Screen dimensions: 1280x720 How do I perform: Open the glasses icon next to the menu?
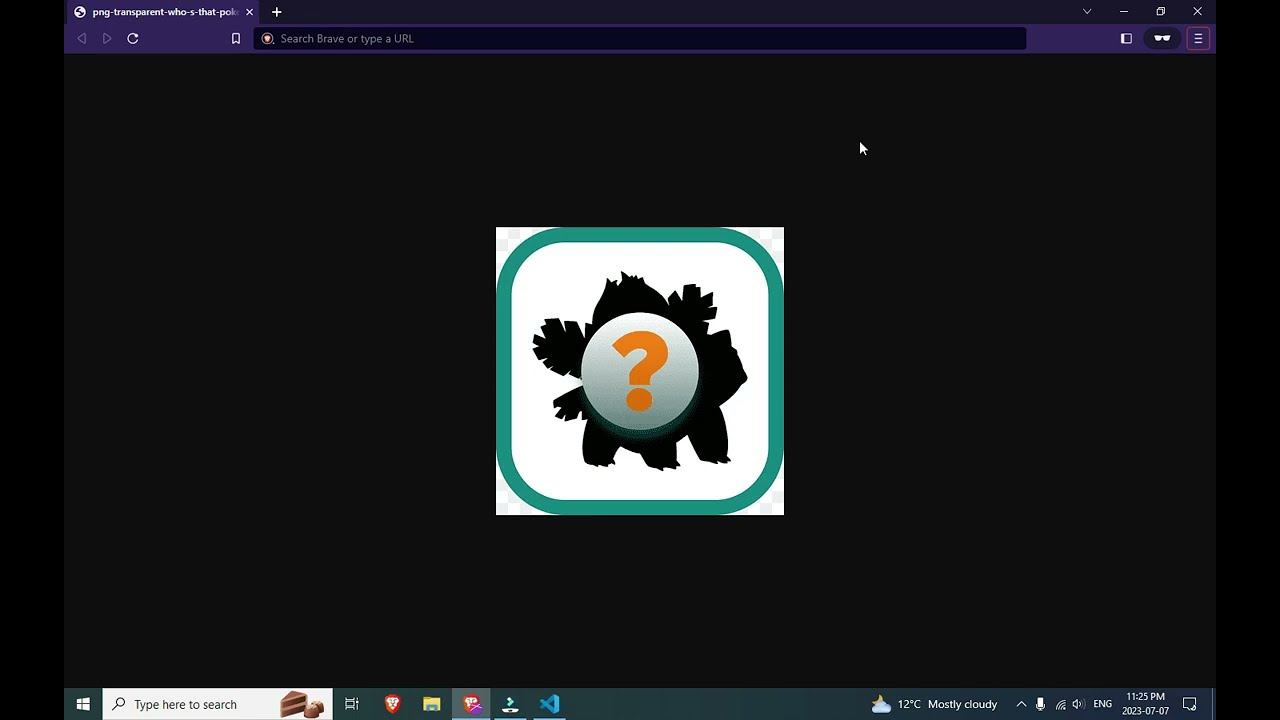1162,38
